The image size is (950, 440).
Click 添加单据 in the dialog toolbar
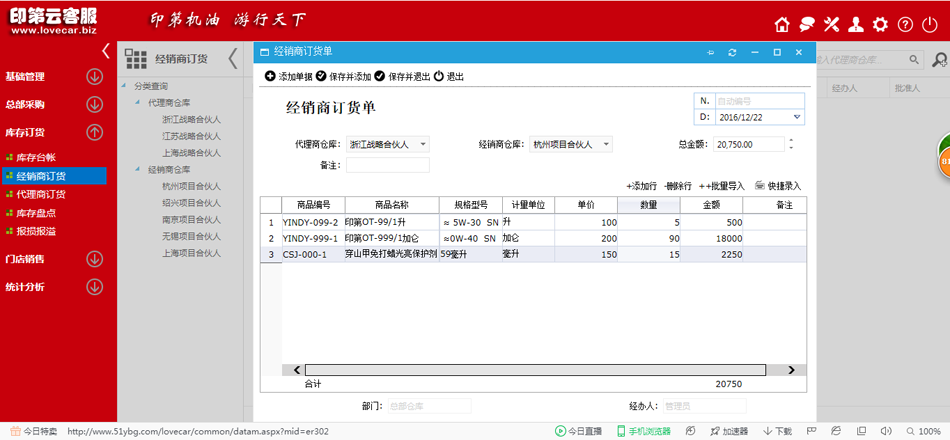point(289,76)
